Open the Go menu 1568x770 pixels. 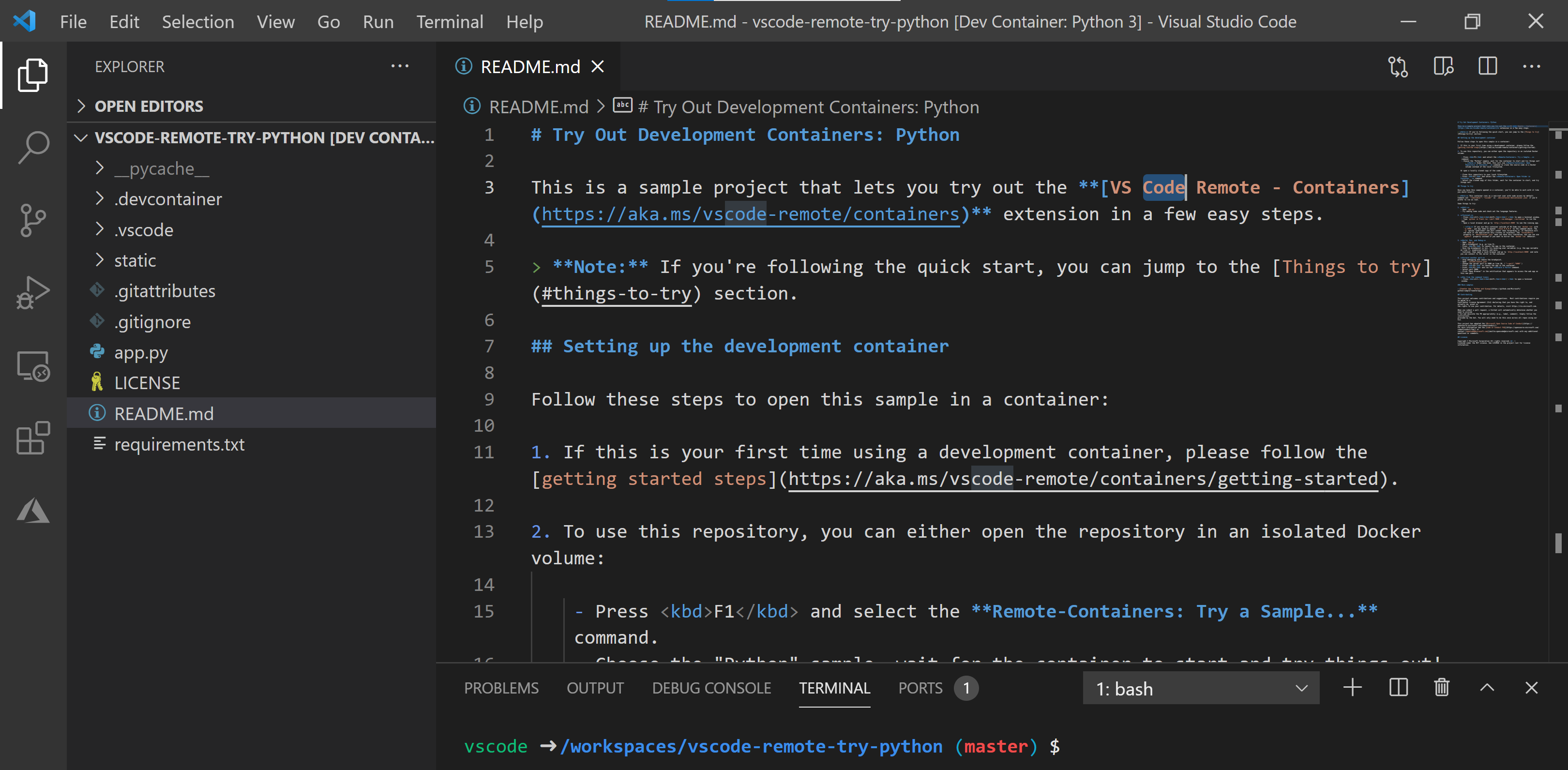(x=328, y=22)
